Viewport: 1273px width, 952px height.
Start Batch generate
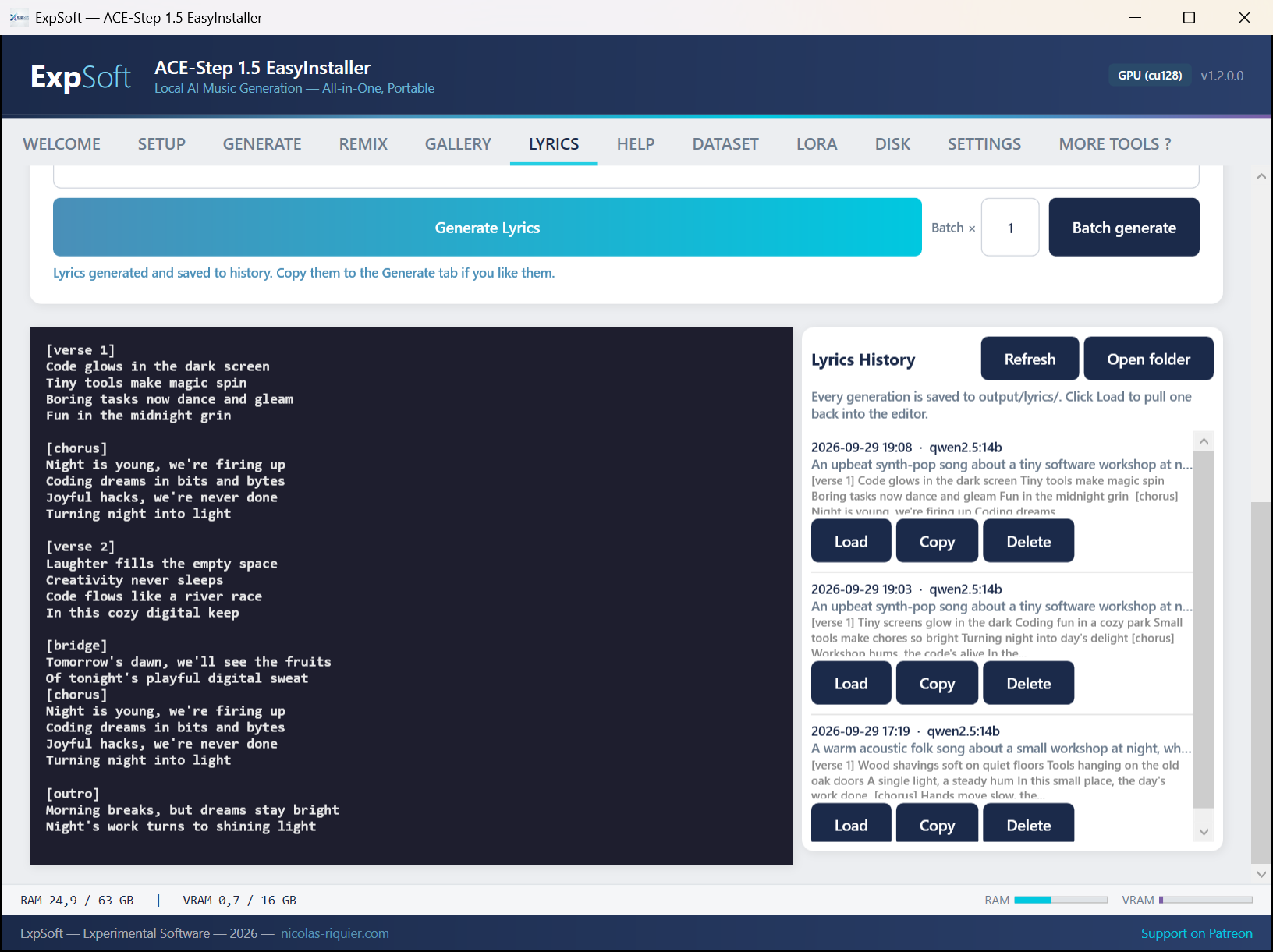(x=1124, y=227)
